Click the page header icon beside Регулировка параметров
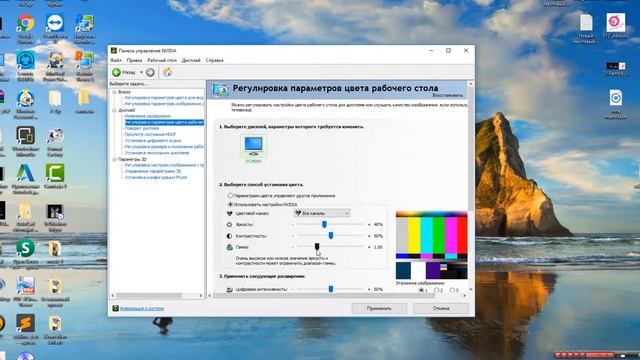This screenshot has height=360, width=640. coord(220,89)
